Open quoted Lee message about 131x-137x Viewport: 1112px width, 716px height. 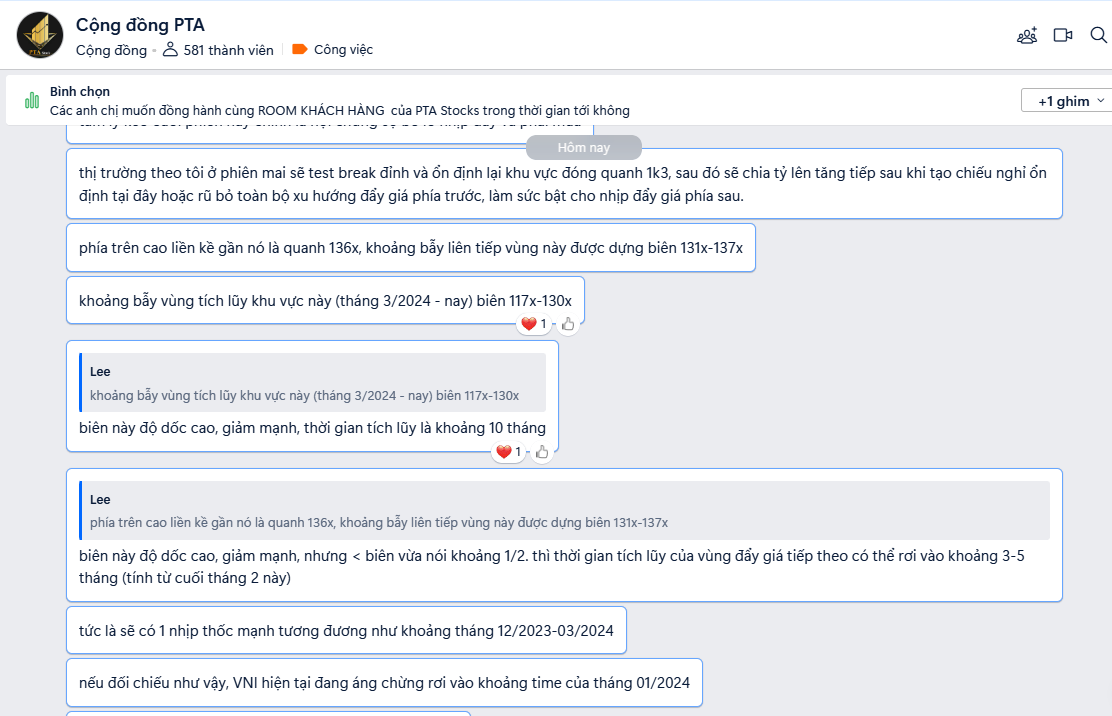pyautogui.click(x=565, y=510)
